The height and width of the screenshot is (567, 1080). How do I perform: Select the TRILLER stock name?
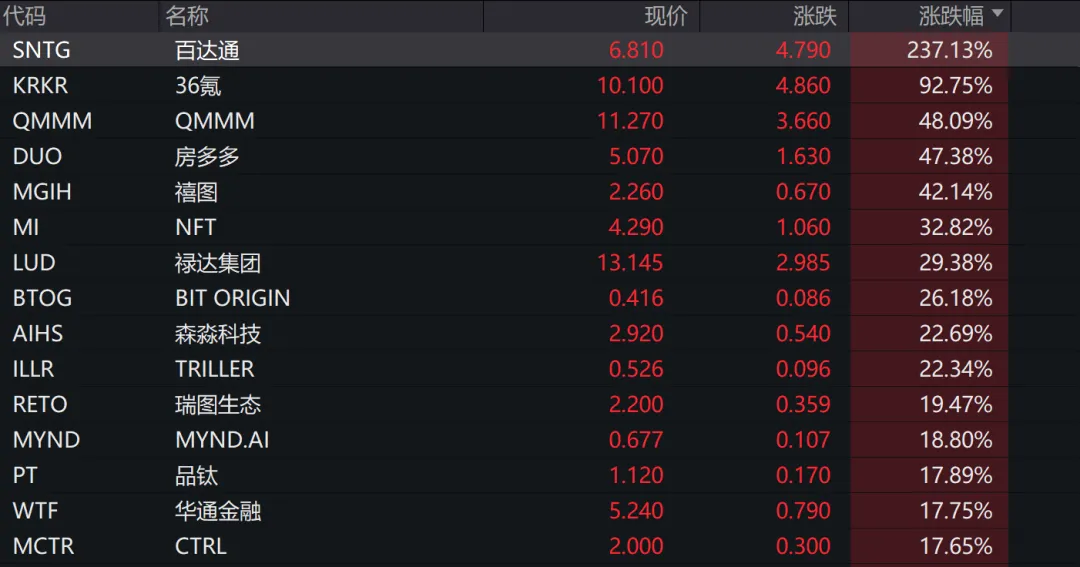point(214,369)
